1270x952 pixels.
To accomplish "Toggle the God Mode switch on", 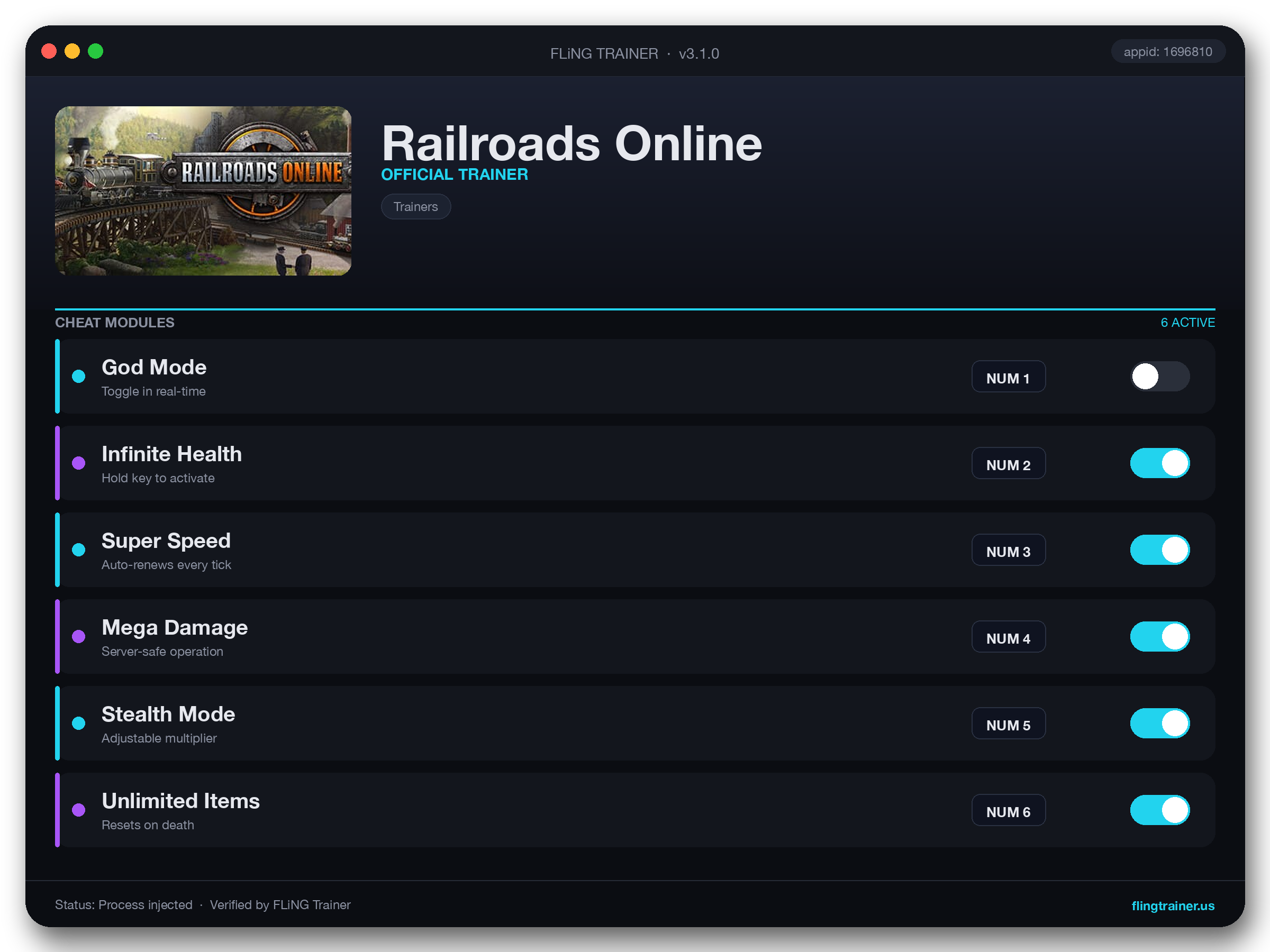I will tap(1160, 377).
